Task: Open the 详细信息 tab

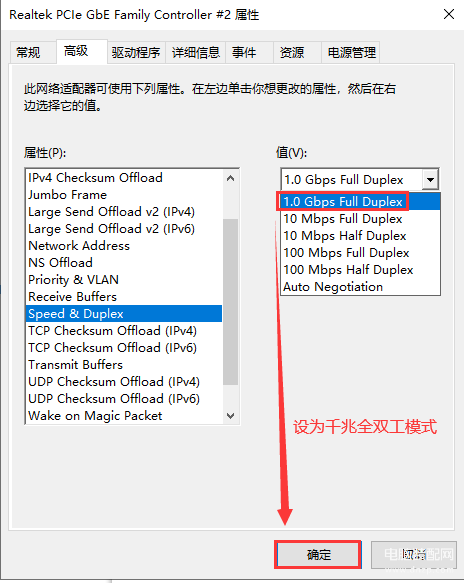Action: point(196,52)
